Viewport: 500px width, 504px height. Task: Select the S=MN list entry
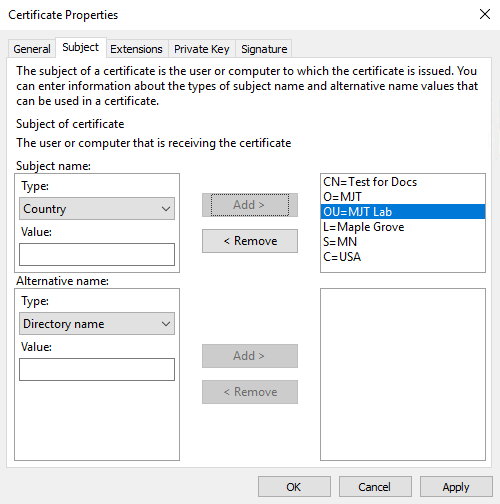coord(403,242)
